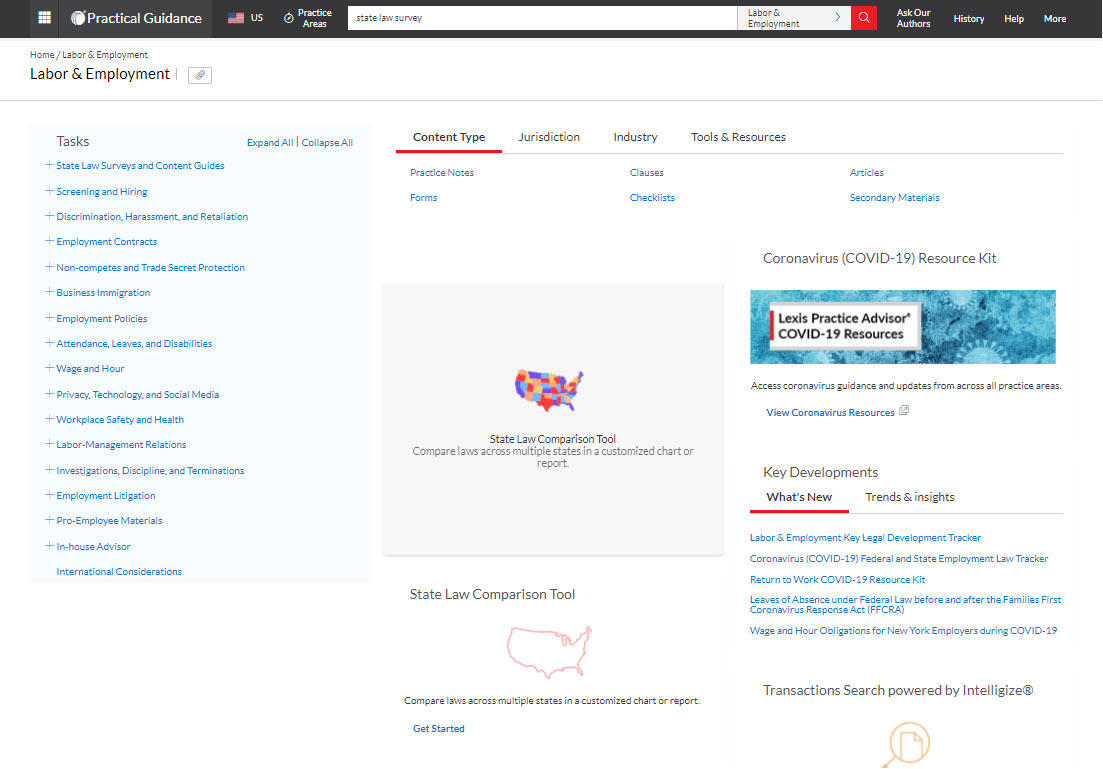
Task: Click View Coronavirus Resources link
Action: [830, 412]
